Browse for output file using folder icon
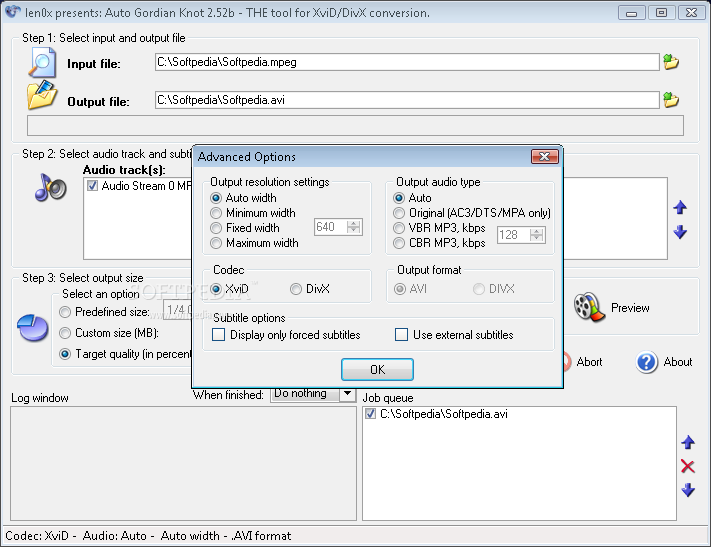The image size is (711, 547). pyautogui.click(x=671, y=100)
